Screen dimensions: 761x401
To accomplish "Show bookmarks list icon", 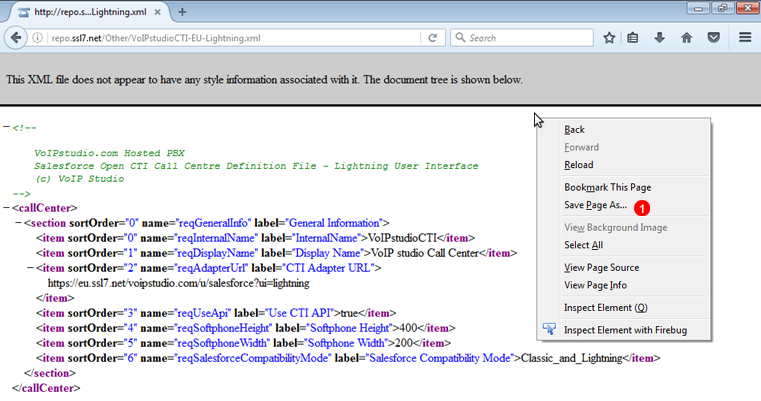I will (x=633, y=38).
